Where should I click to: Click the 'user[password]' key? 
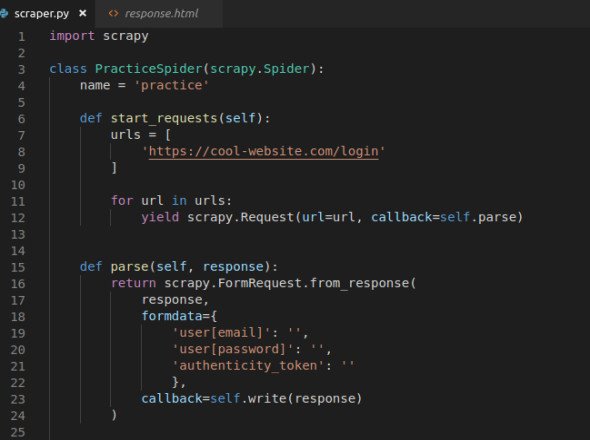[233, 349]
